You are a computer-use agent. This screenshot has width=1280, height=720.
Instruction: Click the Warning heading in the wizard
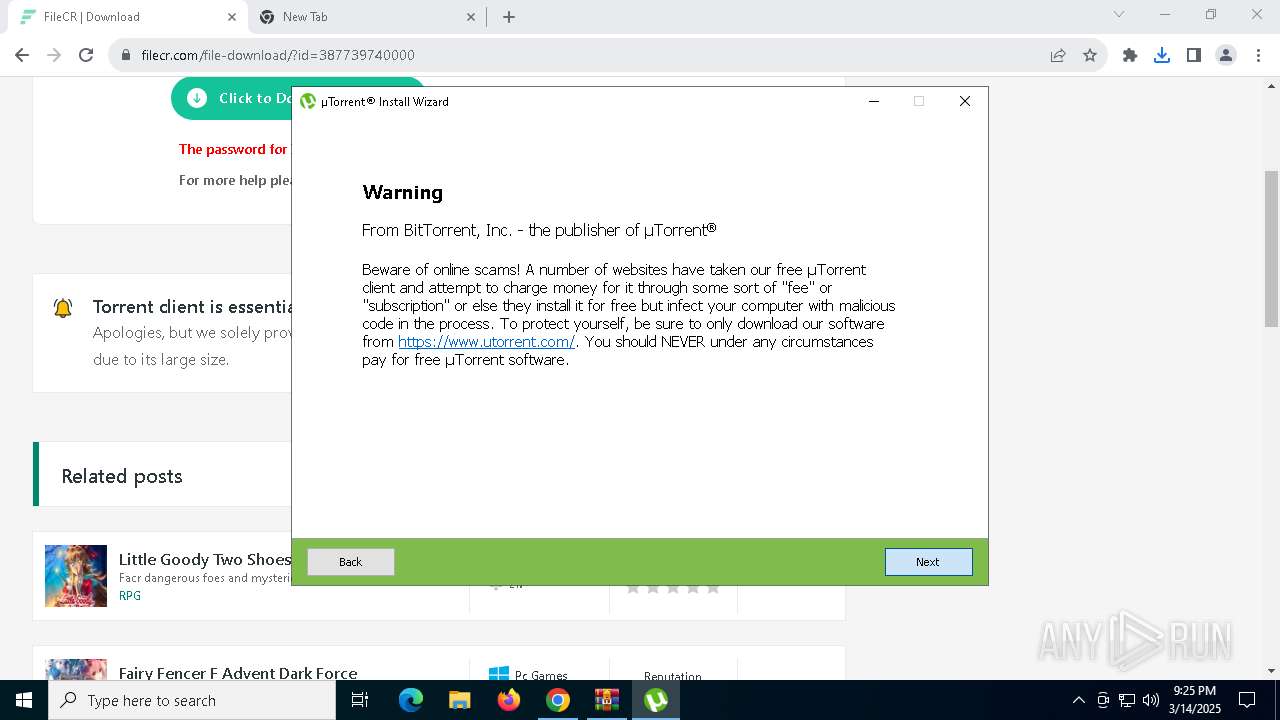point(402,192)
